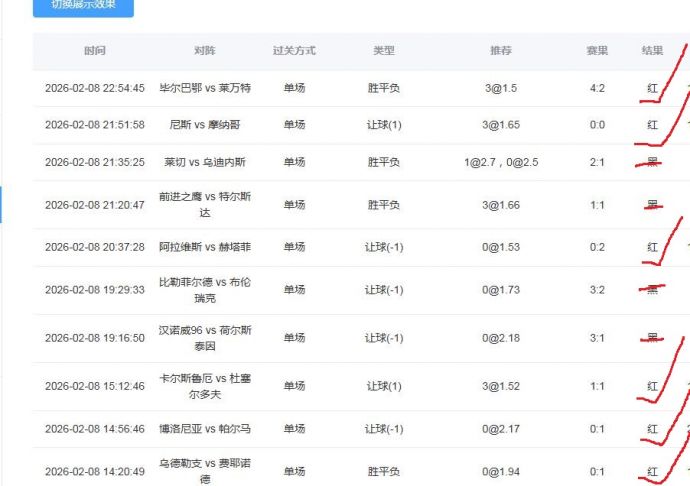
Task: Click the 时间 column header
Action: click(95, 51)
